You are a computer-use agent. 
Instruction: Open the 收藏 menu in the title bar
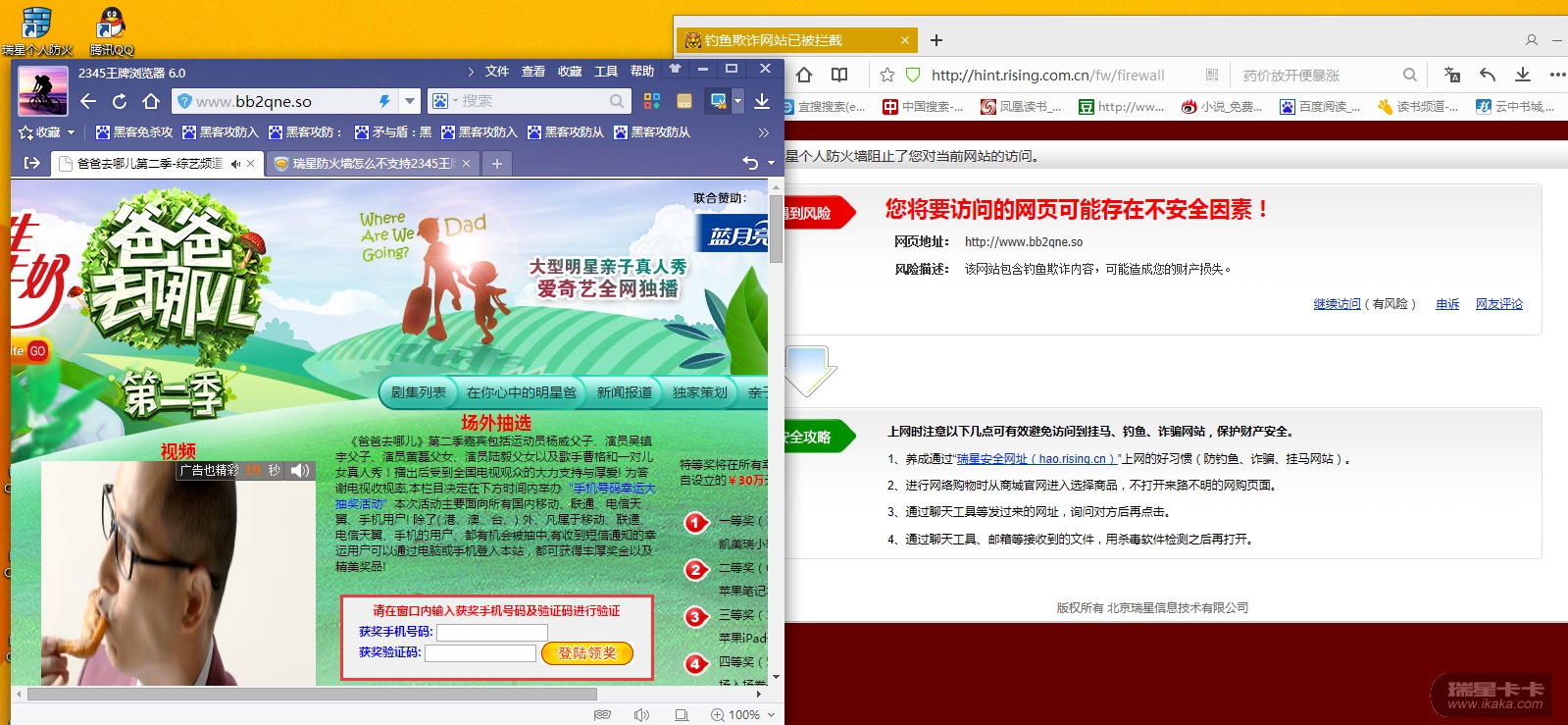pyautogui.click(x=570, y=72)
